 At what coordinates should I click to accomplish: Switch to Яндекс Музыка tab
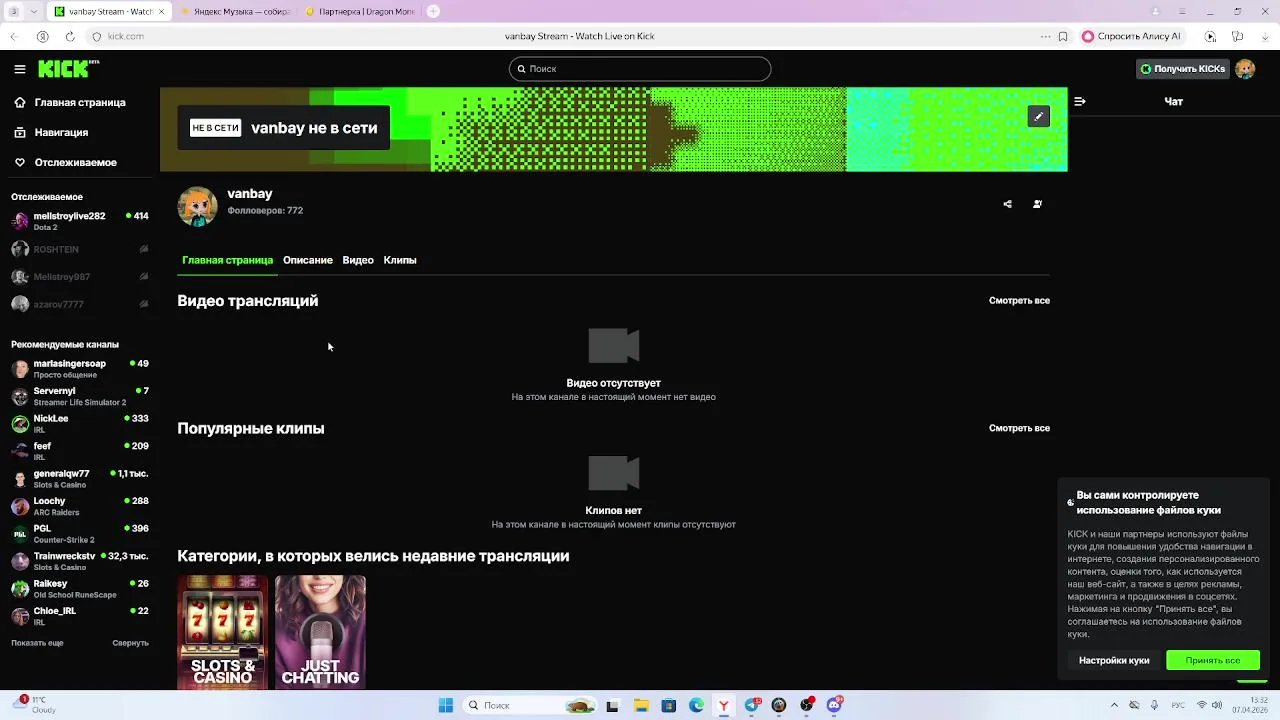click(235, 12)
